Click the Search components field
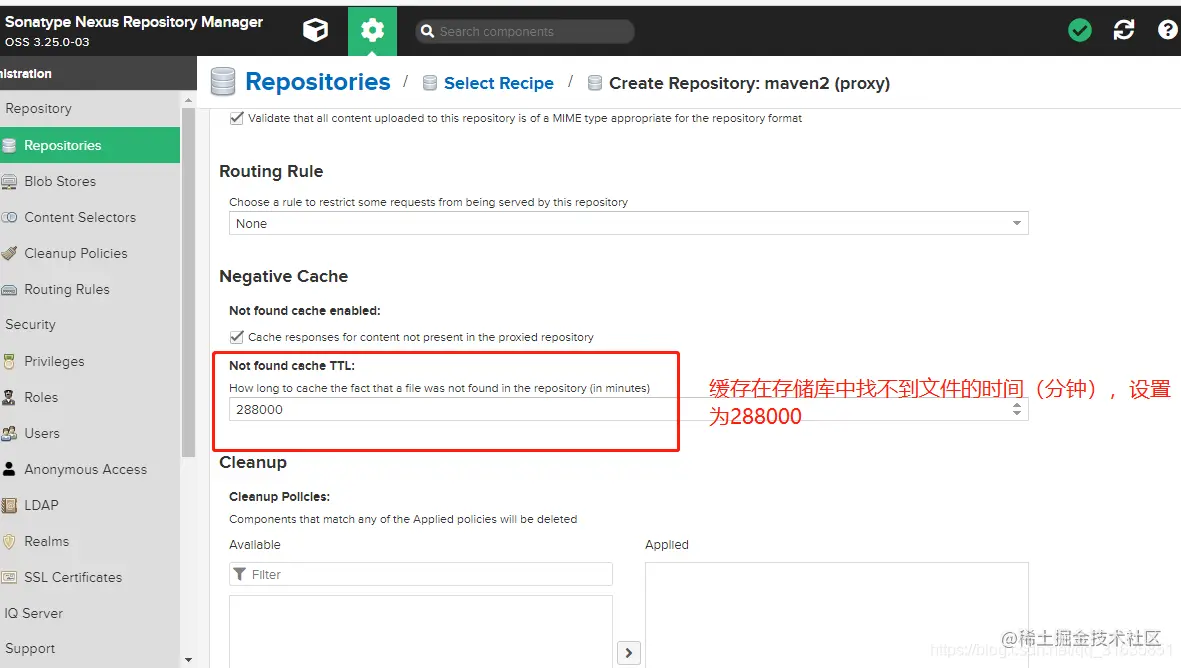This screenshot has width=1181, height=668. coord(524,31)
